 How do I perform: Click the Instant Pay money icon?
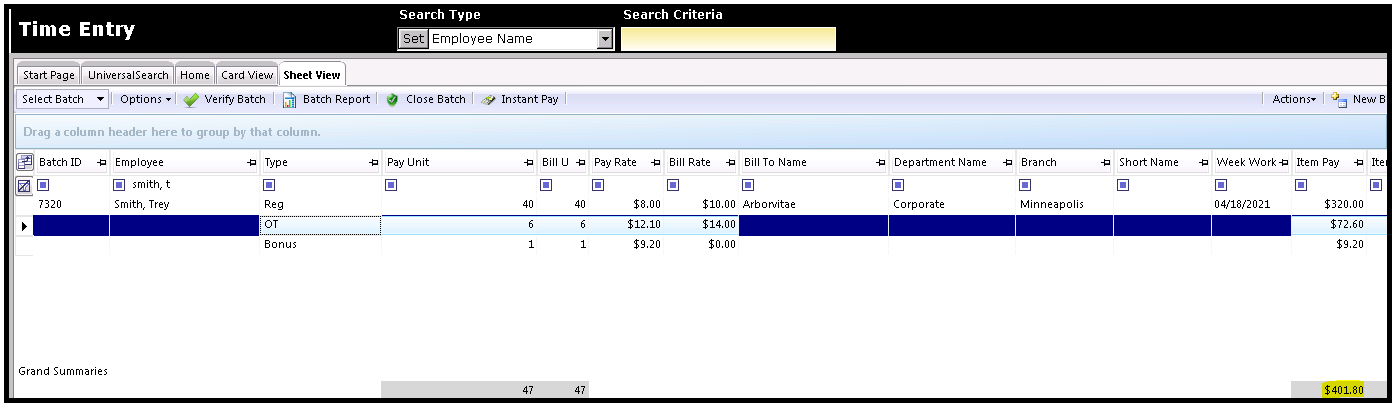pyautogui.click(x=488, y=100)
